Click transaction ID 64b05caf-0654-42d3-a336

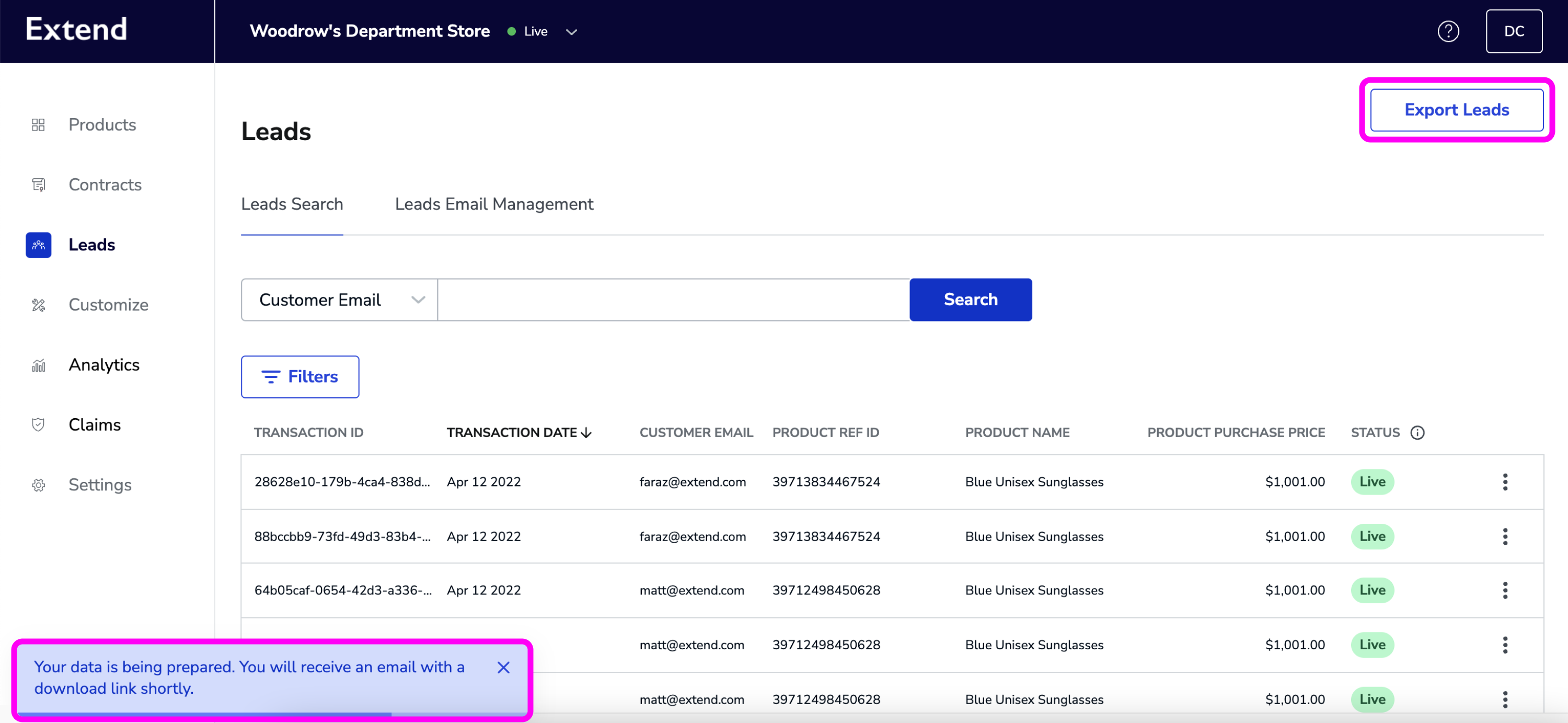(343, 590)
